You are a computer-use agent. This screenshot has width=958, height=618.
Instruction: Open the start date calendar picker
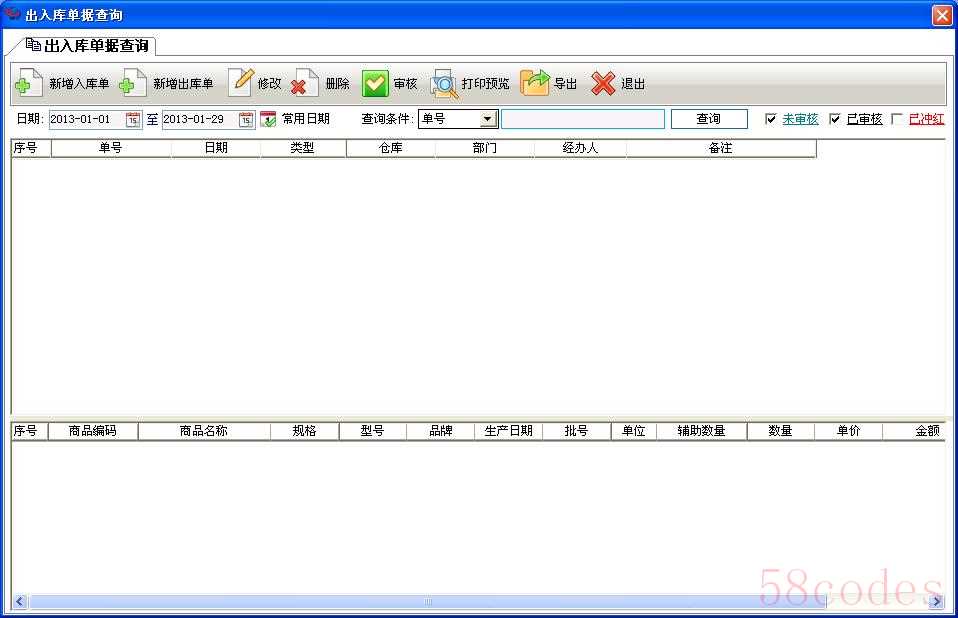(x=133, y=120)
